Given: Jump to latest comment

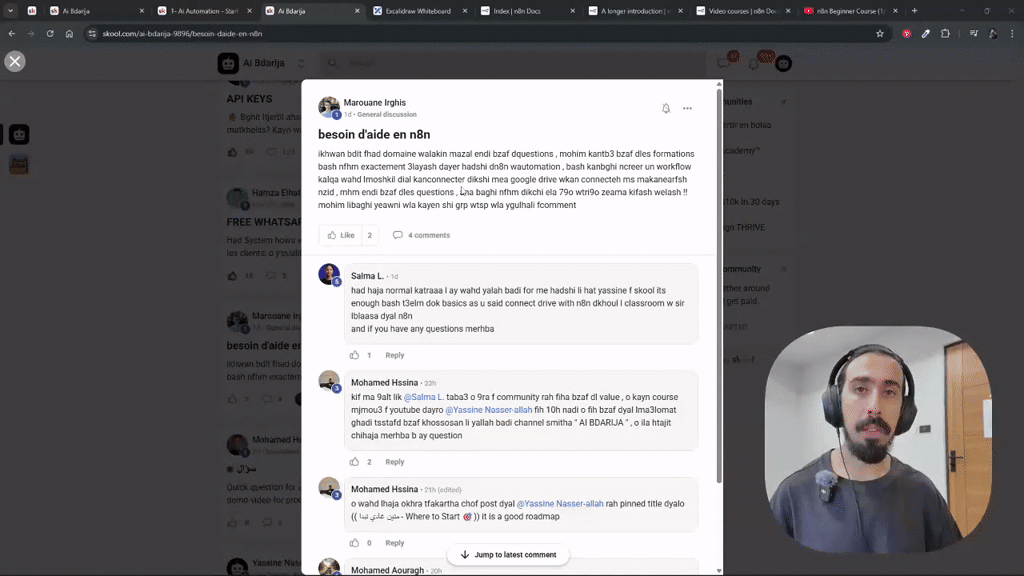Looking at the screenshot, I should point(508,554).
